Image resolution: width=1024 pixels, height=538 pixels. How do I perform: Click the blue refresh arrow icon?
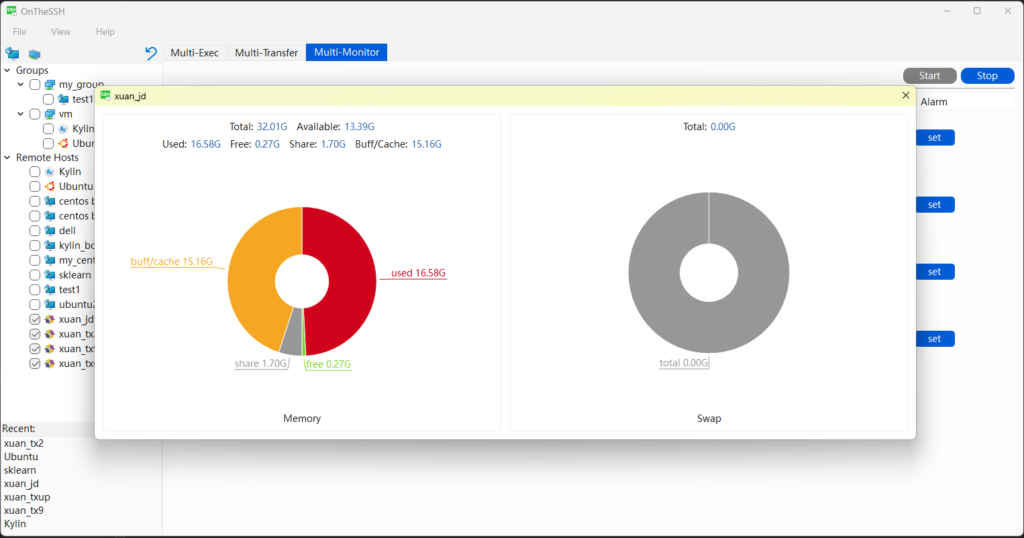[x=151, y=53]
